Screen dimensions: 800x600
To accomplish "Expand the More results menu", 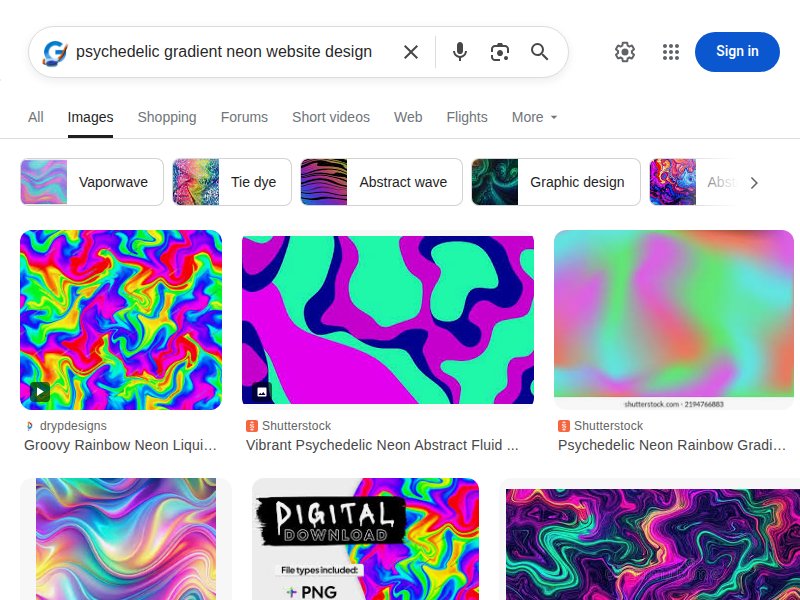I will (533, 117).
